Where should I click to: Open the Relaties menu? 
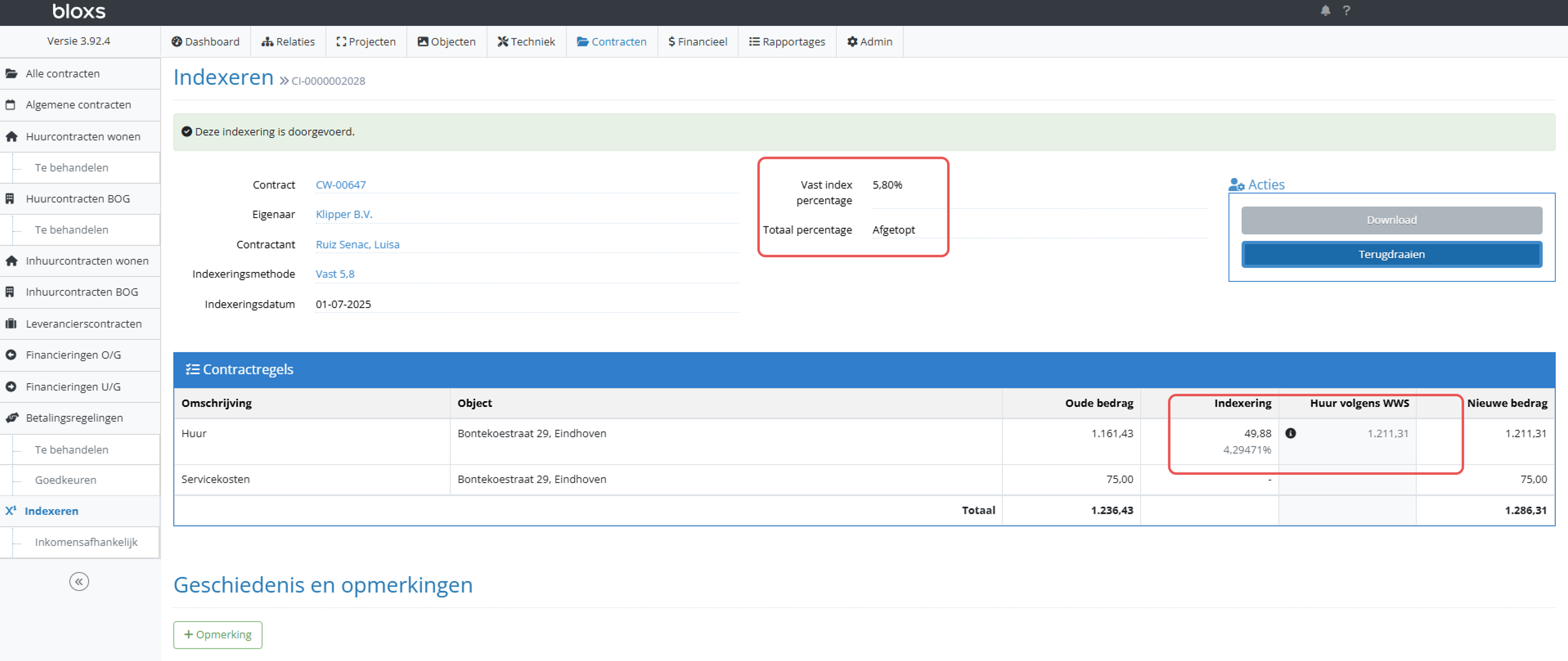tap(288, 41)
